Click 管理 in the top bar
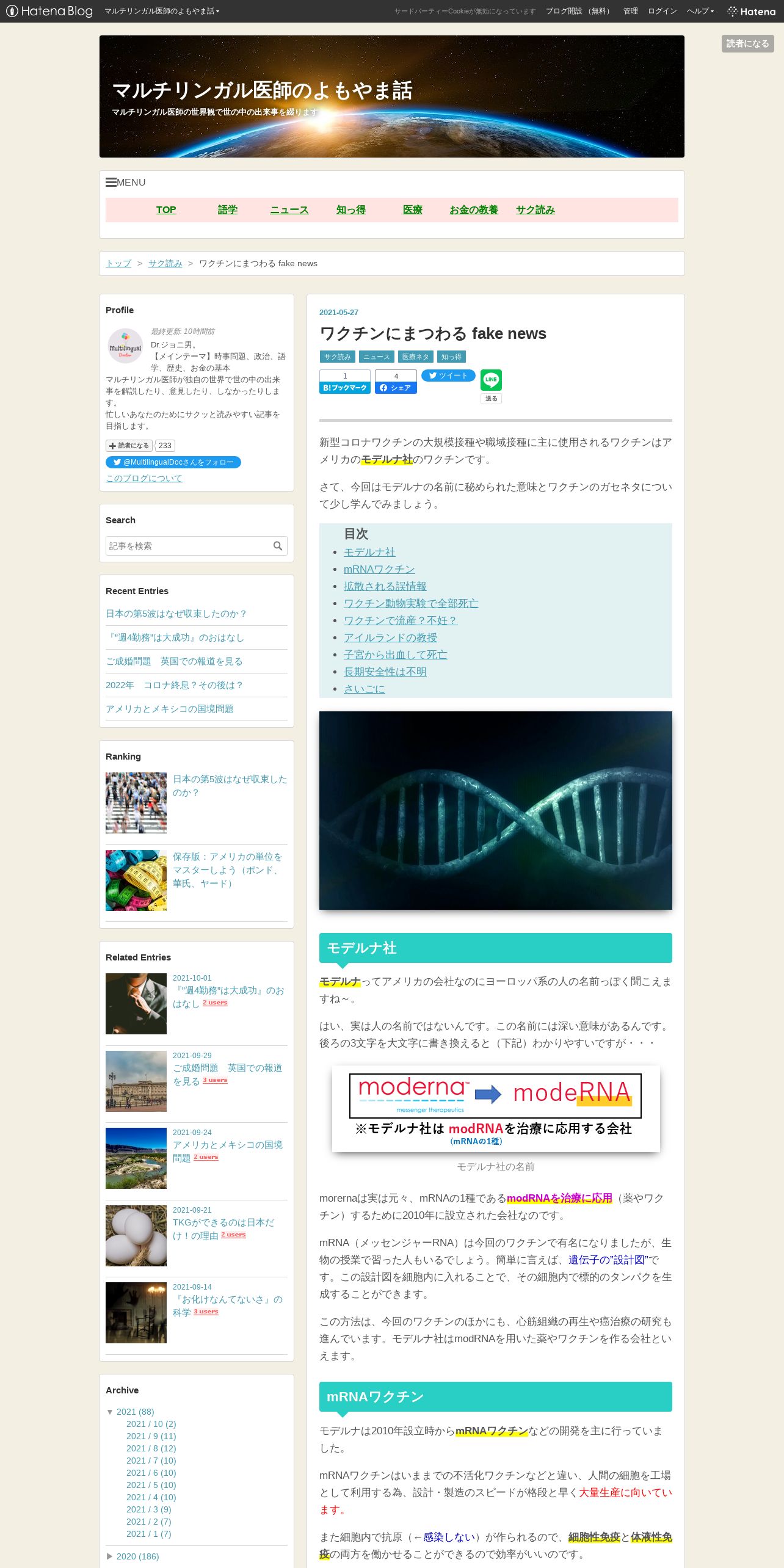 pyautogui.click(x=631, y=11)
